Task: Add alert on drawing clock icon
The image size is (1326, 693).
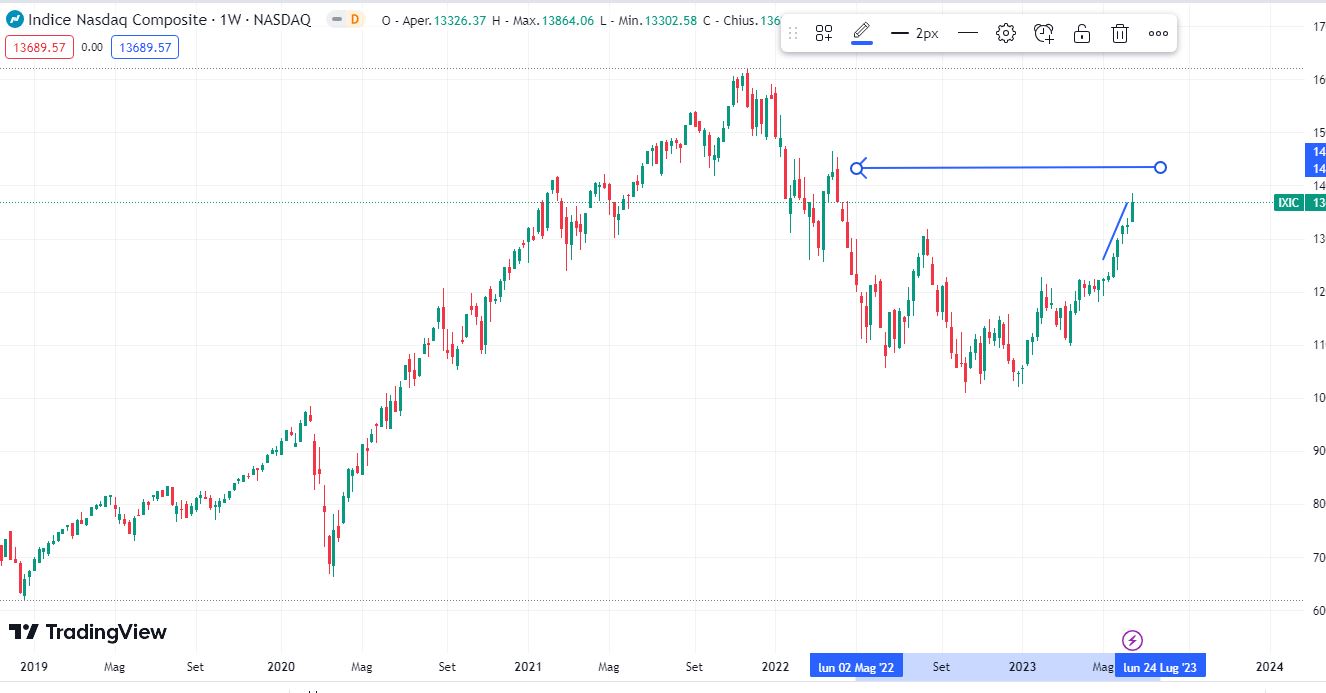Action: 1044,34
